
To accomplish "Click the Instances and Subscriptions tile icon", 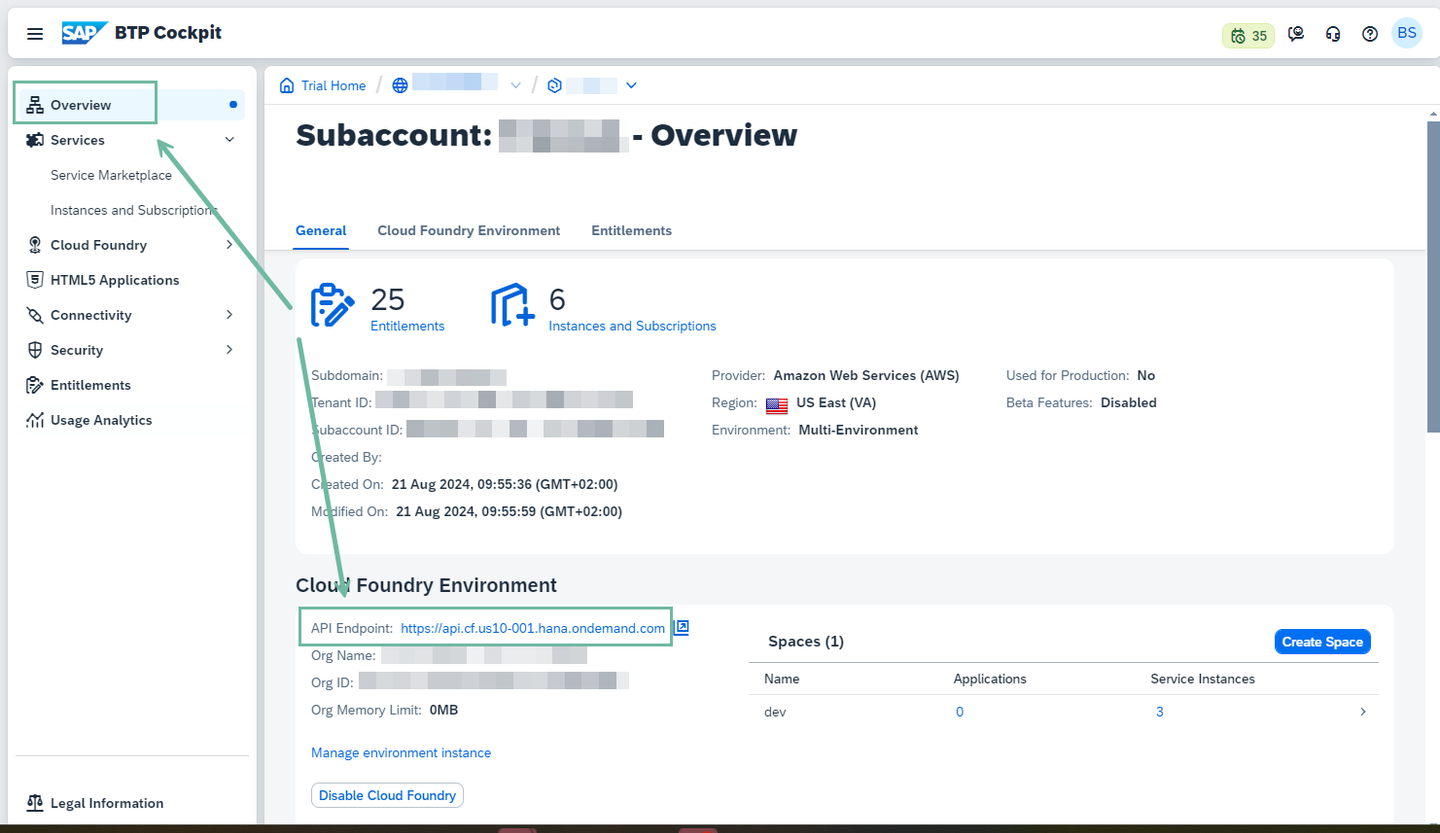I will point(512,305).
